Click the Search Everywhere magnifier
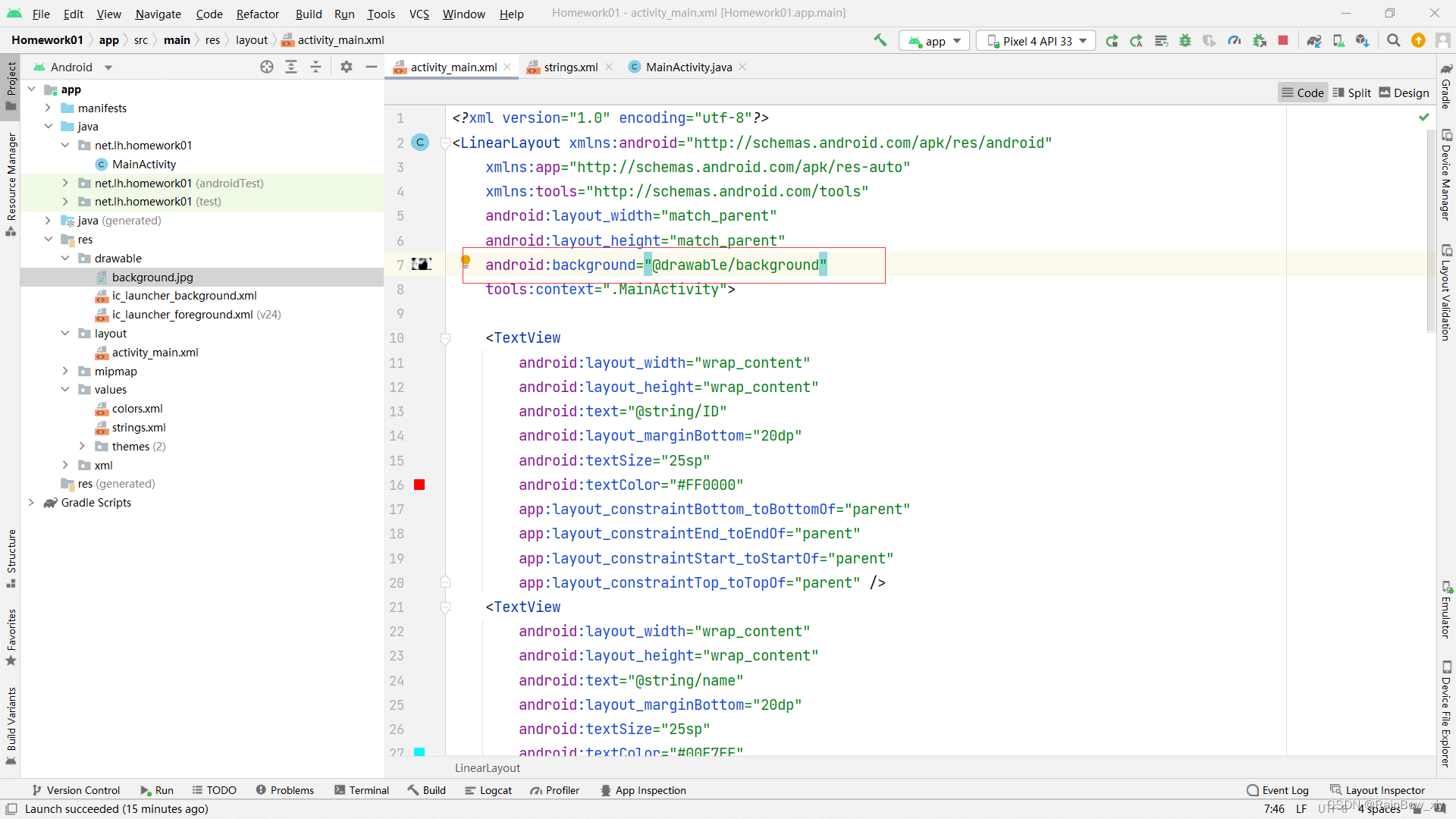 [1393, 40]
